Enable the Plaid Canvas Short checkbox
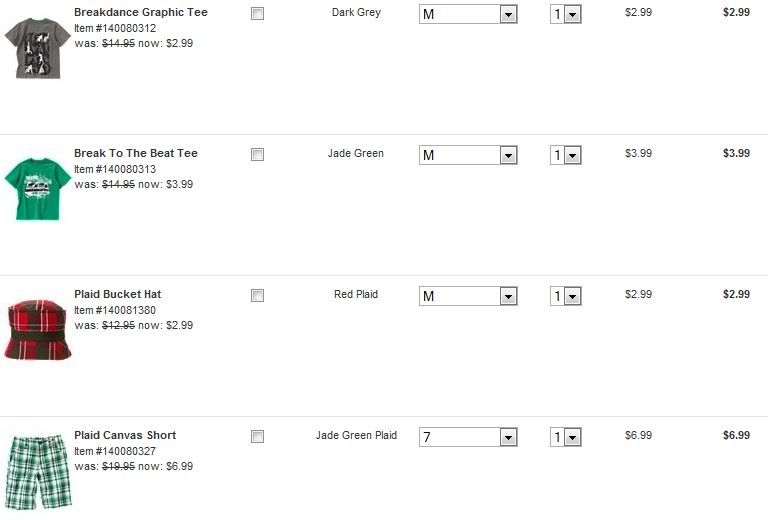Image resolution: width=768 pixels, height=520 pixels. 257,437
